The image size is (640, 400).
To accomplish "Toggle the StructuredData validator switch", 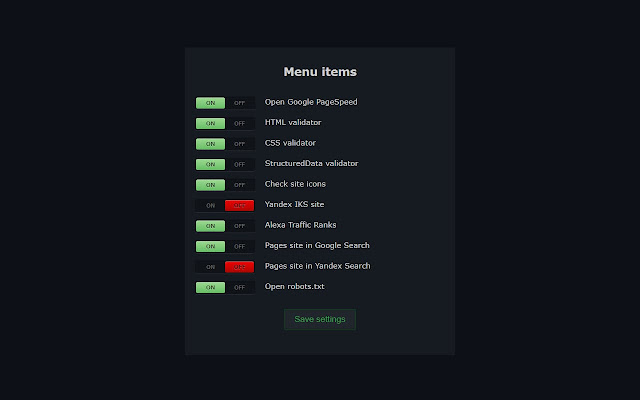I will click(225, 164).
